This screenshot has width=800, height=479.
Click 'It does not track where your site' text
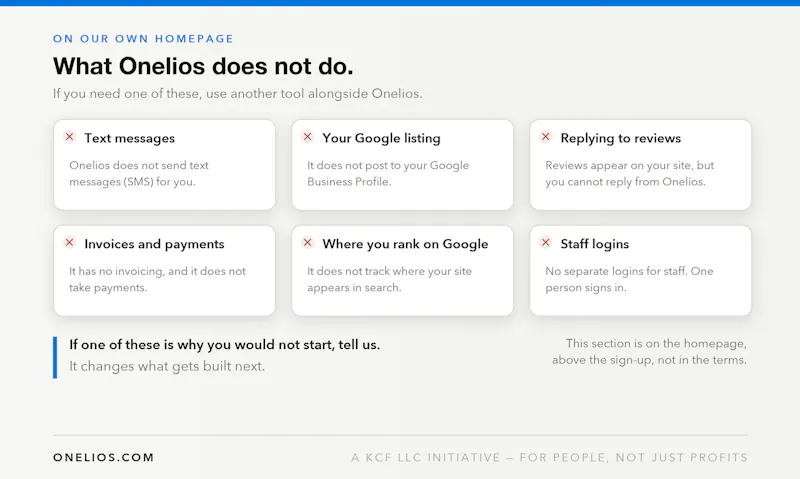coord(389,279)
